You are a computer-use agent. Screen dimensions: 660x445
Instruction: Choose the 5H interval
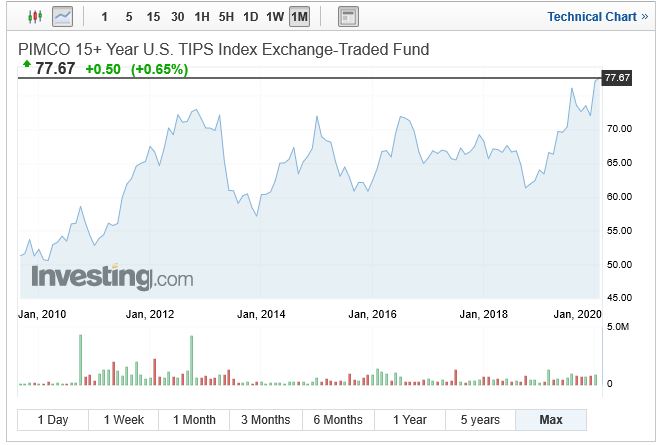click(x=226, y=17)
